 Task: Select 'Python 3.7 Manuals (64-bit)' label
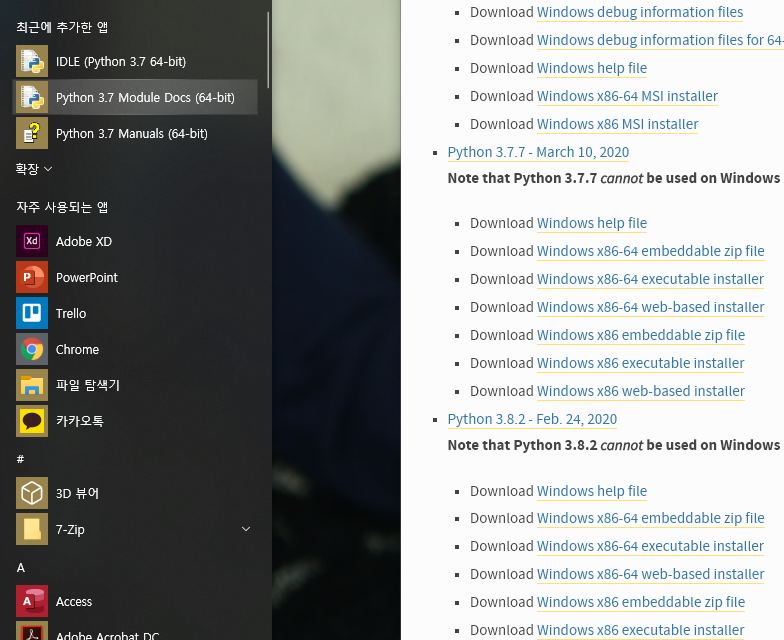click(132, 134)
